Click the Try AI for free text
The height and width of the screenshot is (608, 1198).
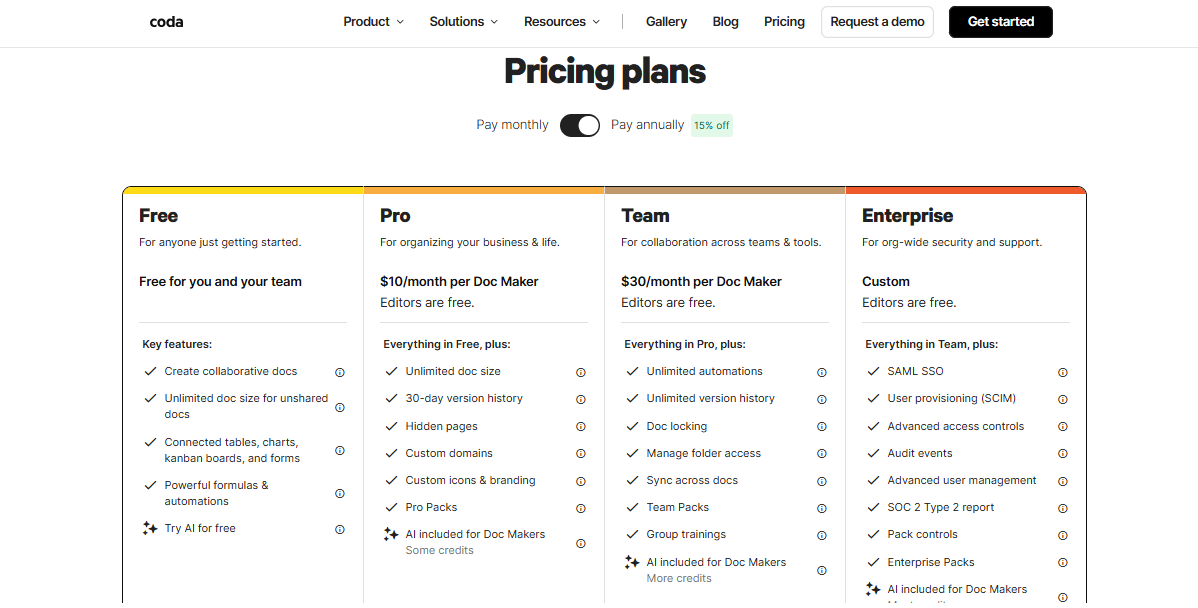[x=200, y=528]
